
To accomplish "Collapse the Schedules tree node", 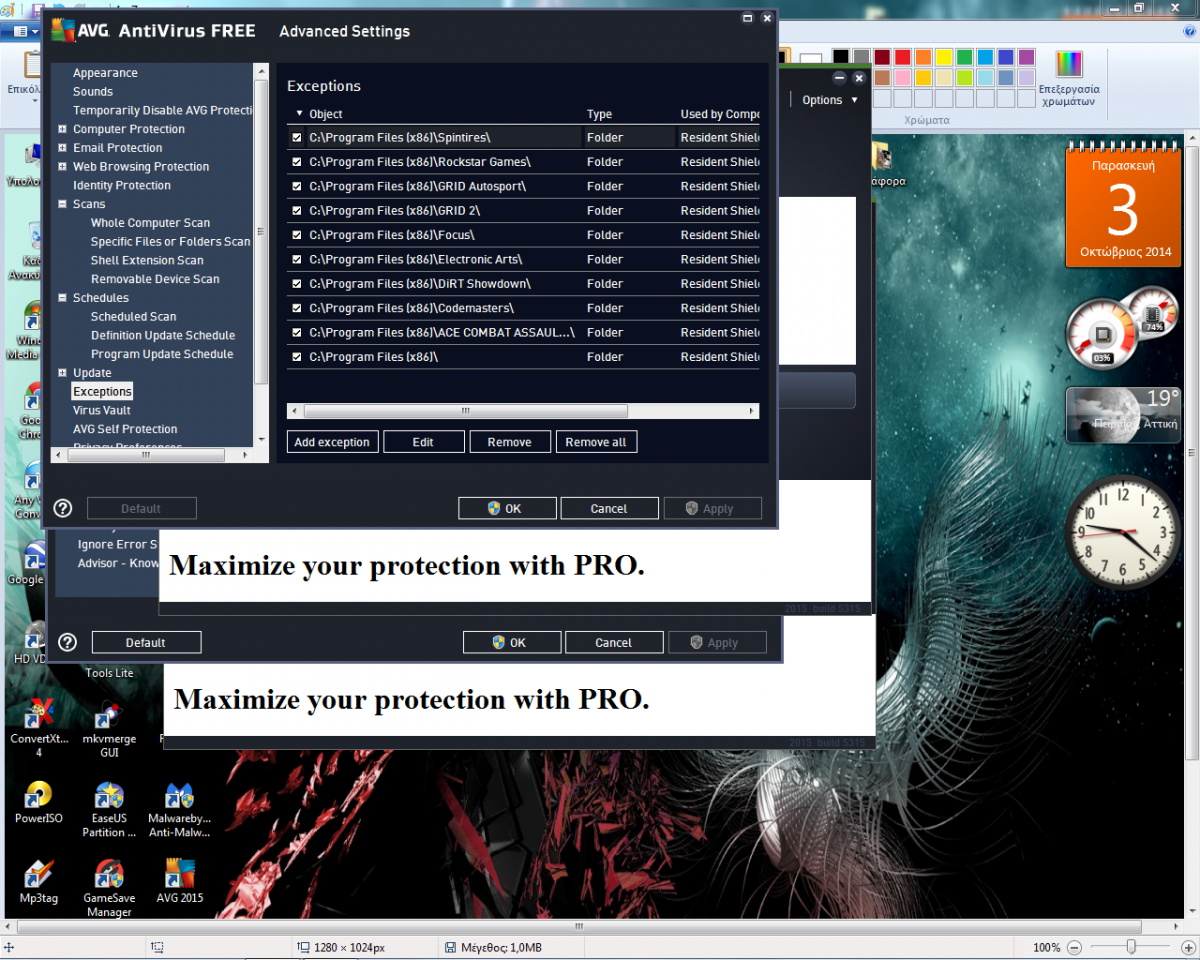I will [62, 298].
